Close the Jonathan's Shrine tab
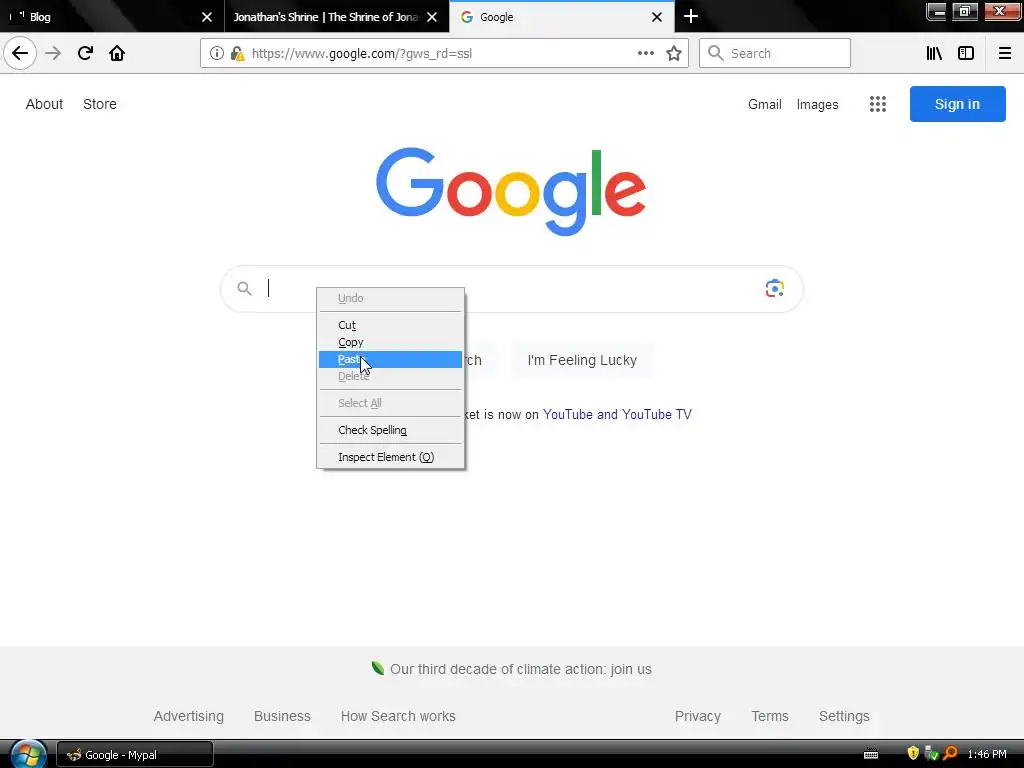 [x=432, y=17]
